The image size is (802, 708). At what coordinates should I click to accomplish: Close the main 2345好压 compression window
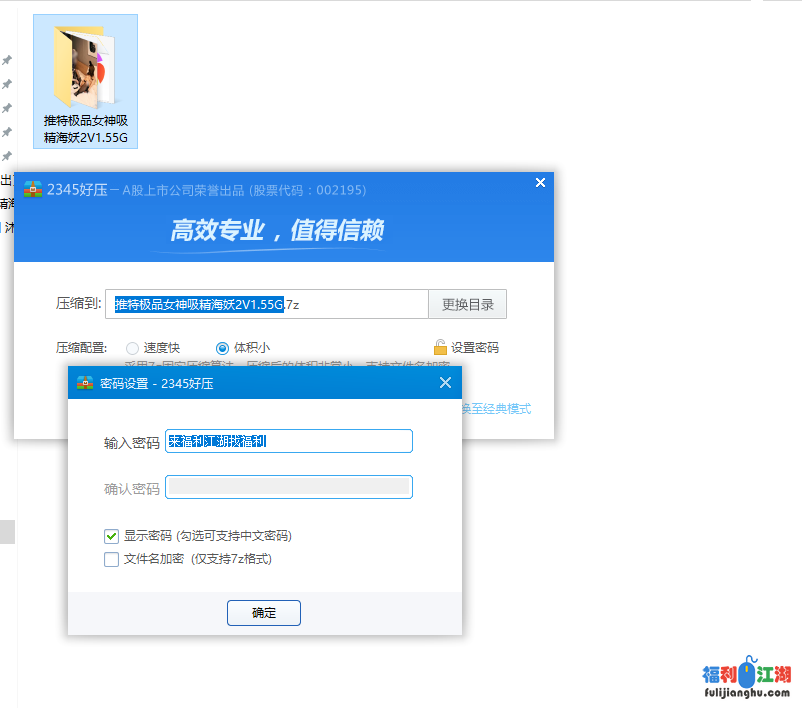(540, 183)
